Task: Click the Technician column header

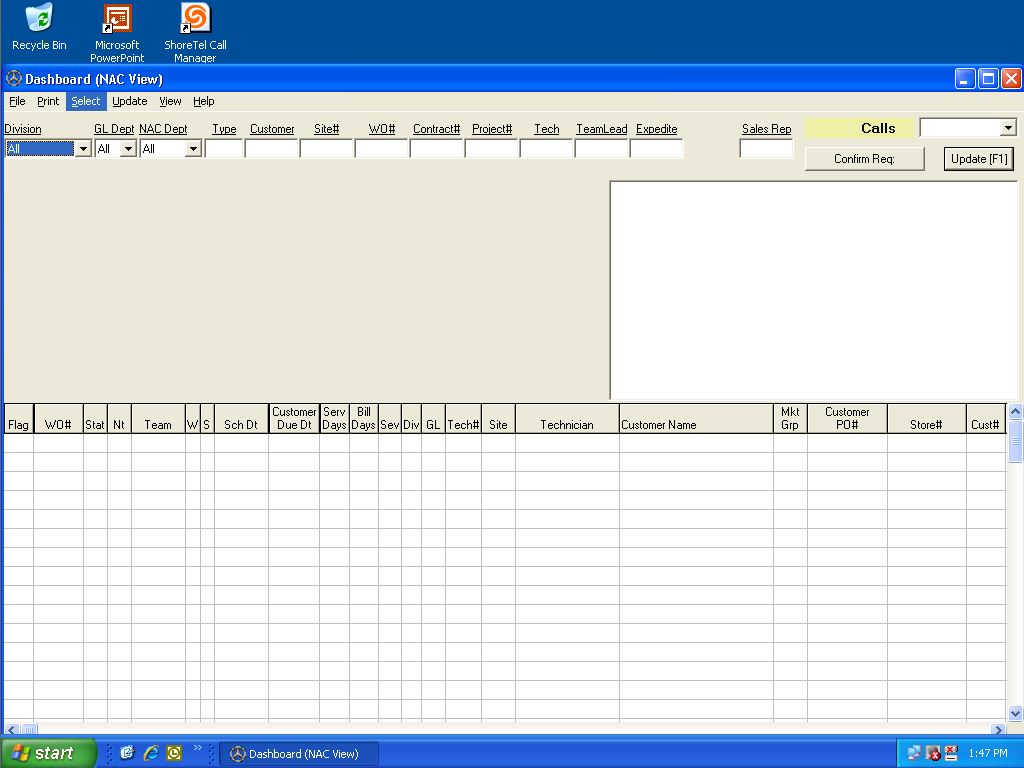Action: pos(567,419)
